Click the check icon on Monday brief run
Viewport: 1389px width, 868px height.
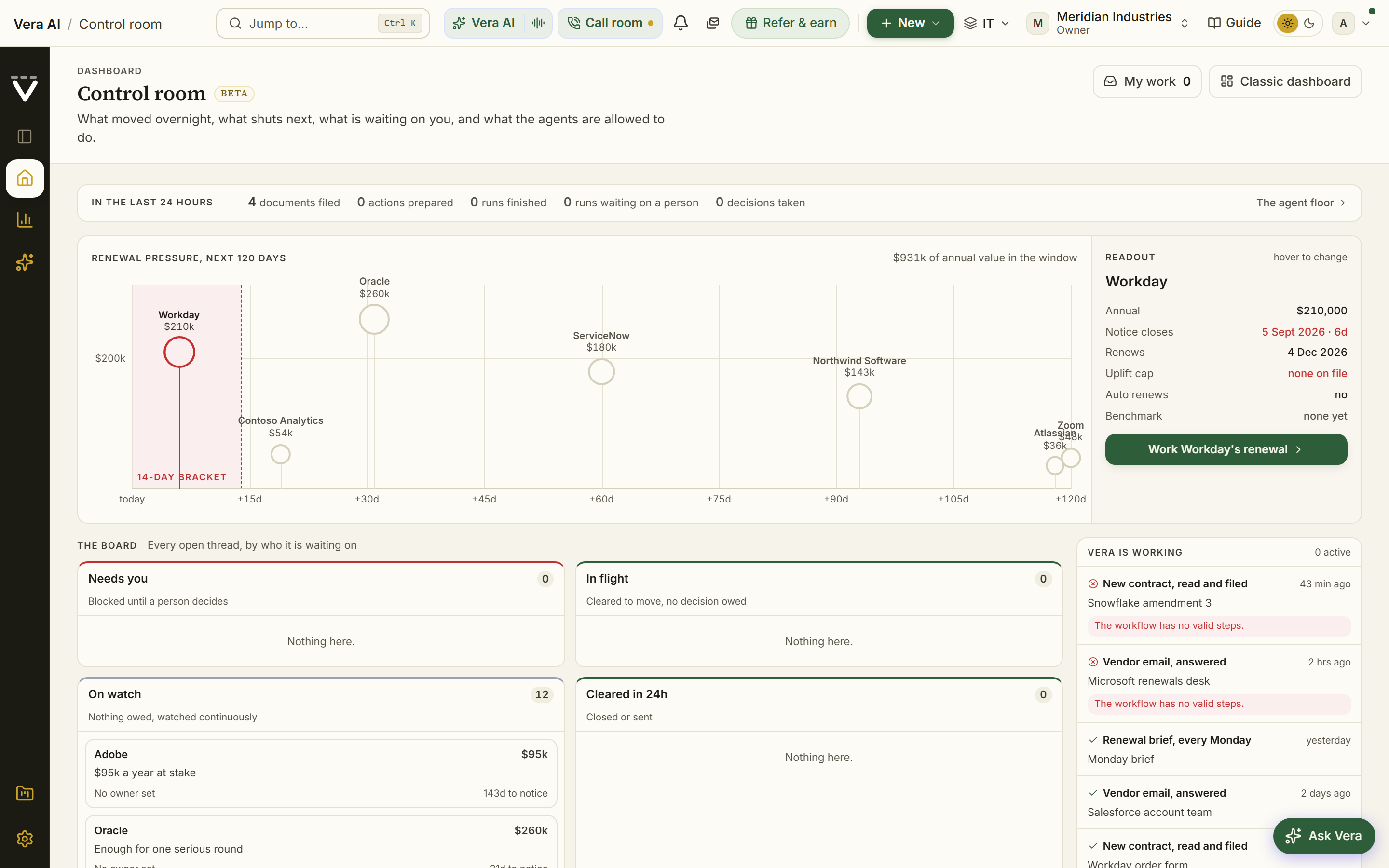tap(1093, 740)
